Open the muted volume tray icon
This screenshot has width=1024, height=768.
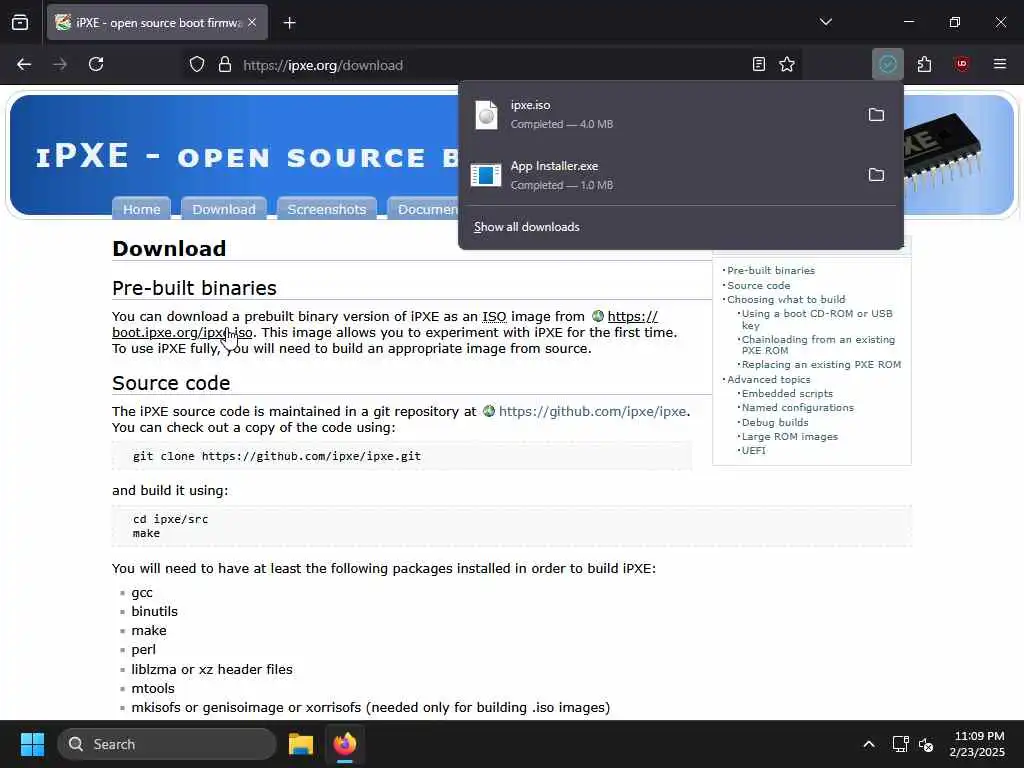coord(926,744)
